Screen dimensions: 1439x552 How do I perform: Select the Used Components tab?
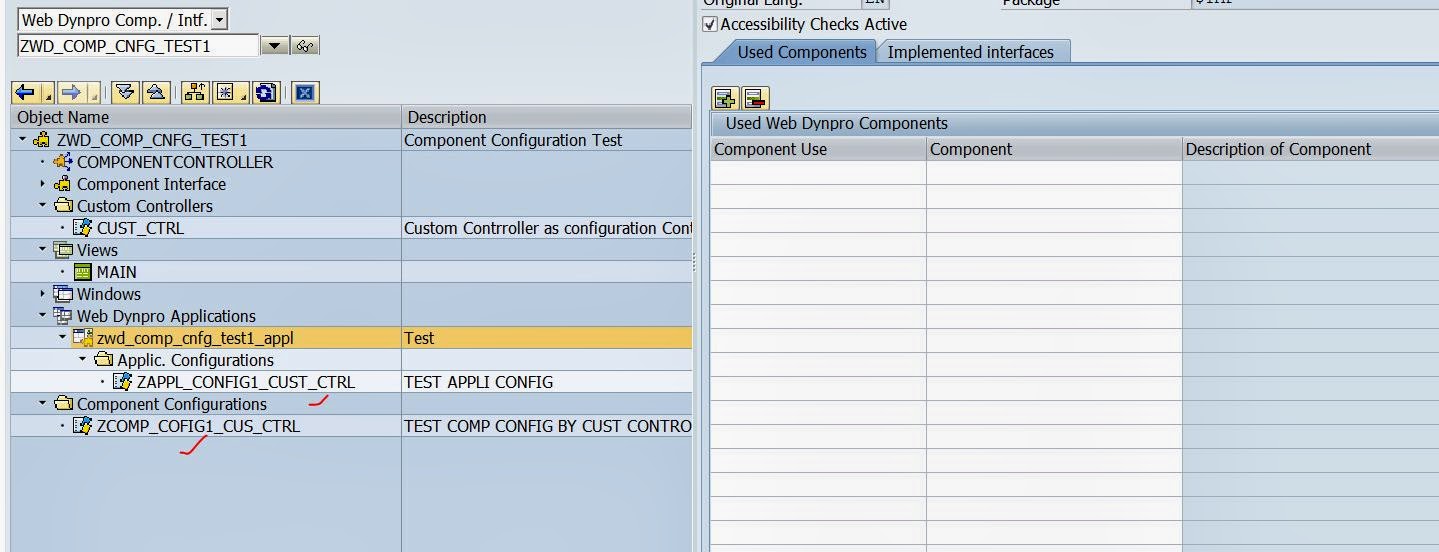pyautogui.click(x=801, y=52)
